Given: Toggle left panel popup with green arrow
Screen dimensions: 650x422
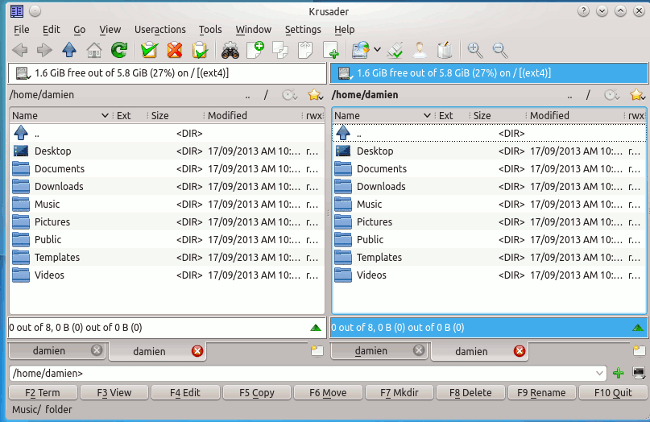Looking at the screenshot, I should tap(316, 327).
